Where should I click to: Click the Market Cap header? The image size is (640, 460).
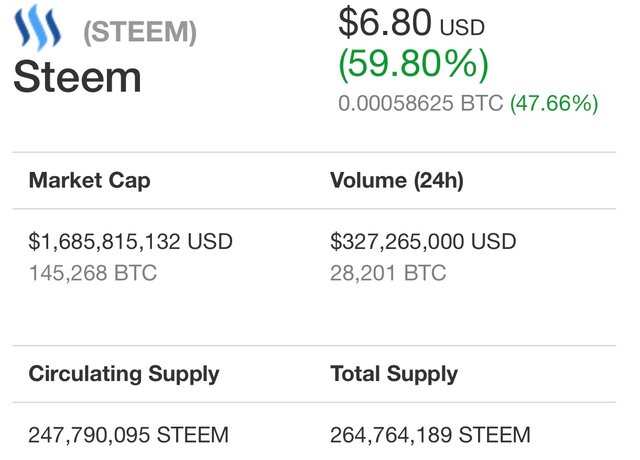point(90,180)
